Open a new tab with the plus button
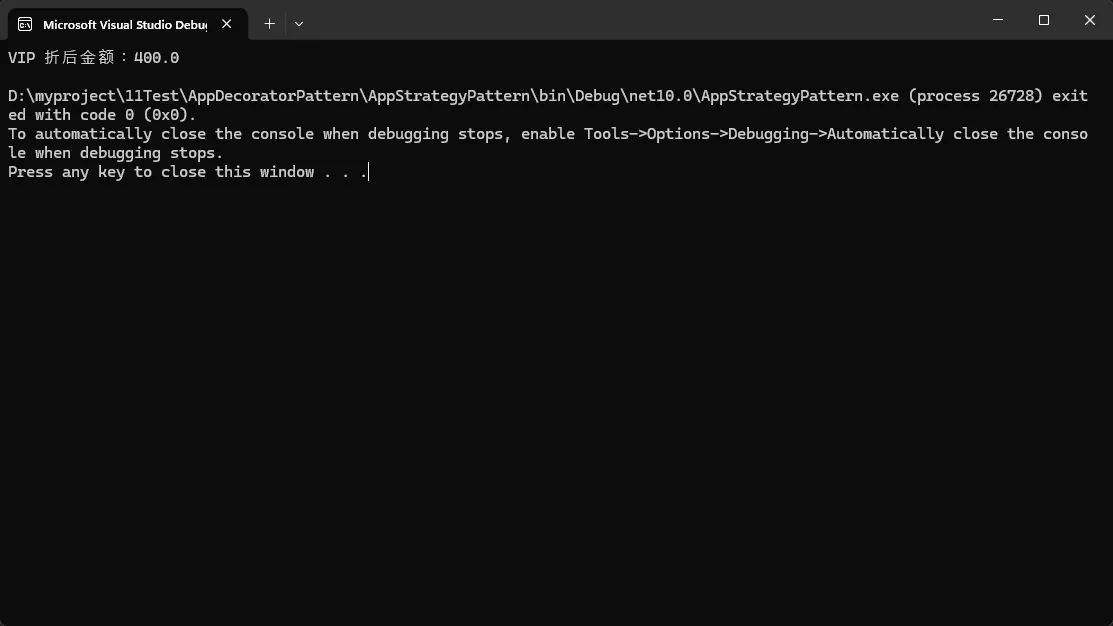 click(x=269, y=23)
